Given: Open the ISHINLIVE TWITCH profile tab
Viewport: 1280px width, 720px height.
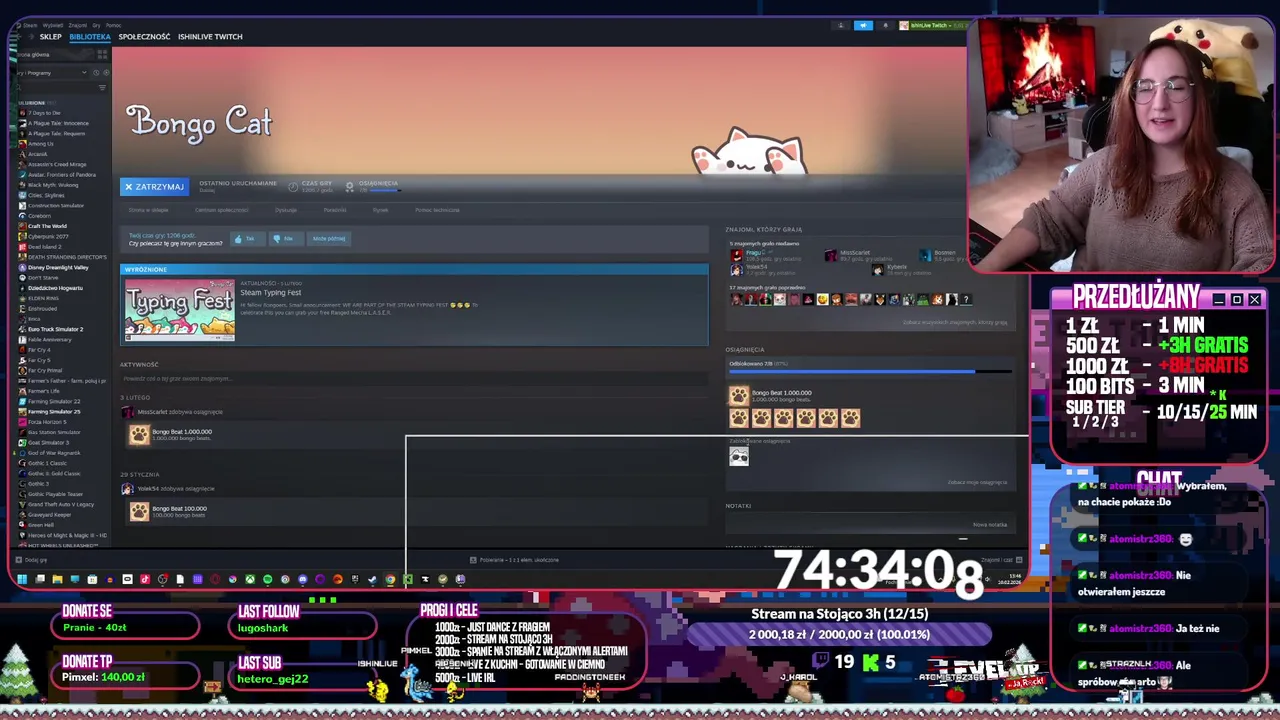Looking at the screenshot, I should click(210, 37).
